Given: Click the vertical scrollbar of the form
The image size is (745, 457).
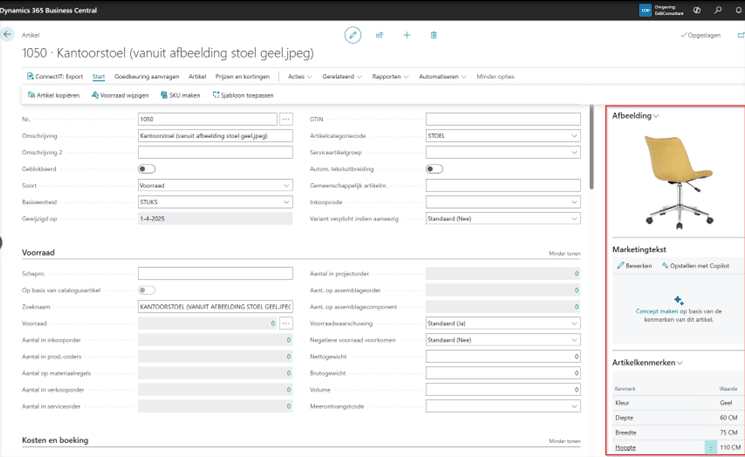Looking at the screenshot, I should [592, 147].
